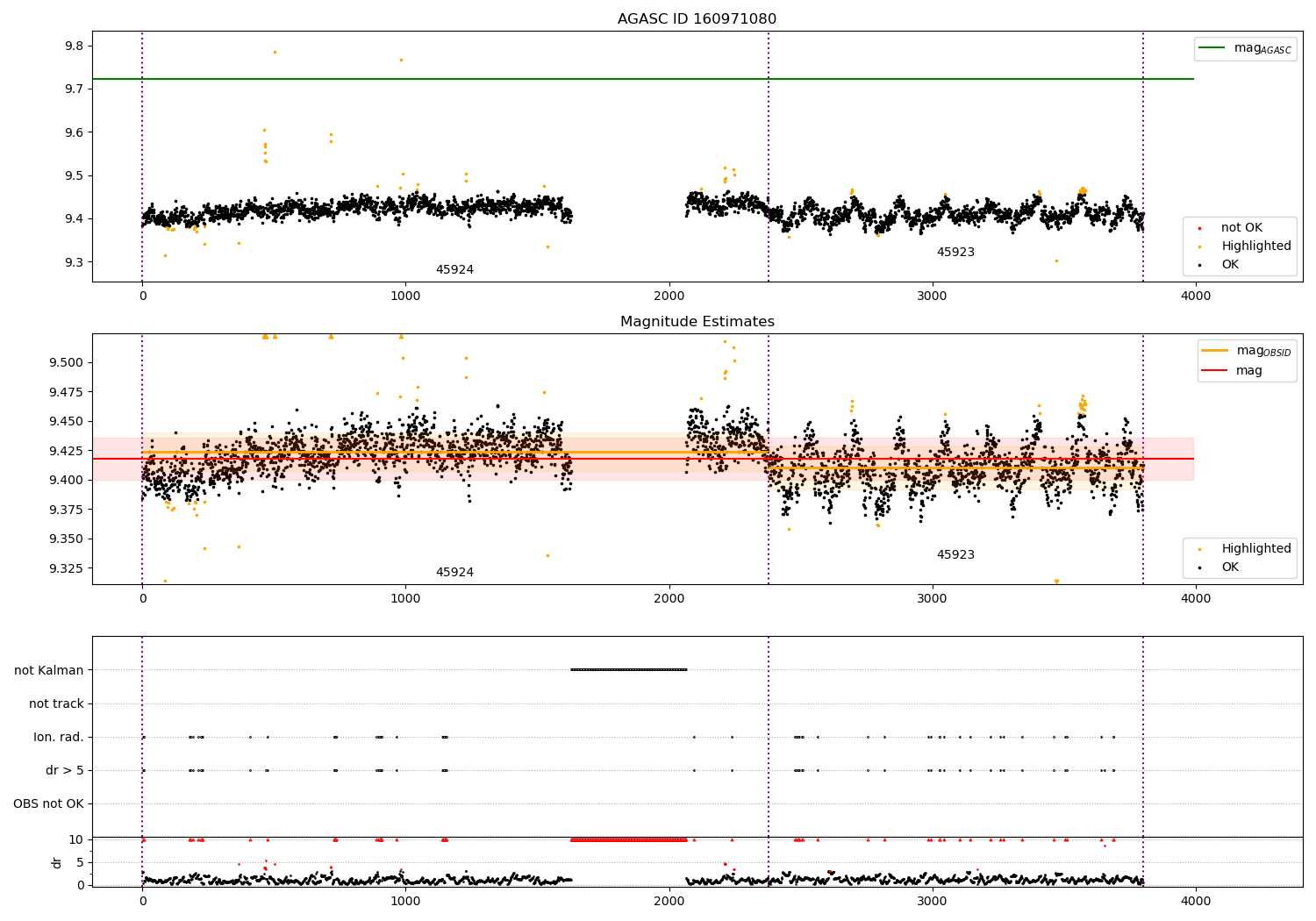The width and height of the screenshot is (1316, 921).
Task: Click the 9.6 y-axis tick of top plot
Action: 75,132
